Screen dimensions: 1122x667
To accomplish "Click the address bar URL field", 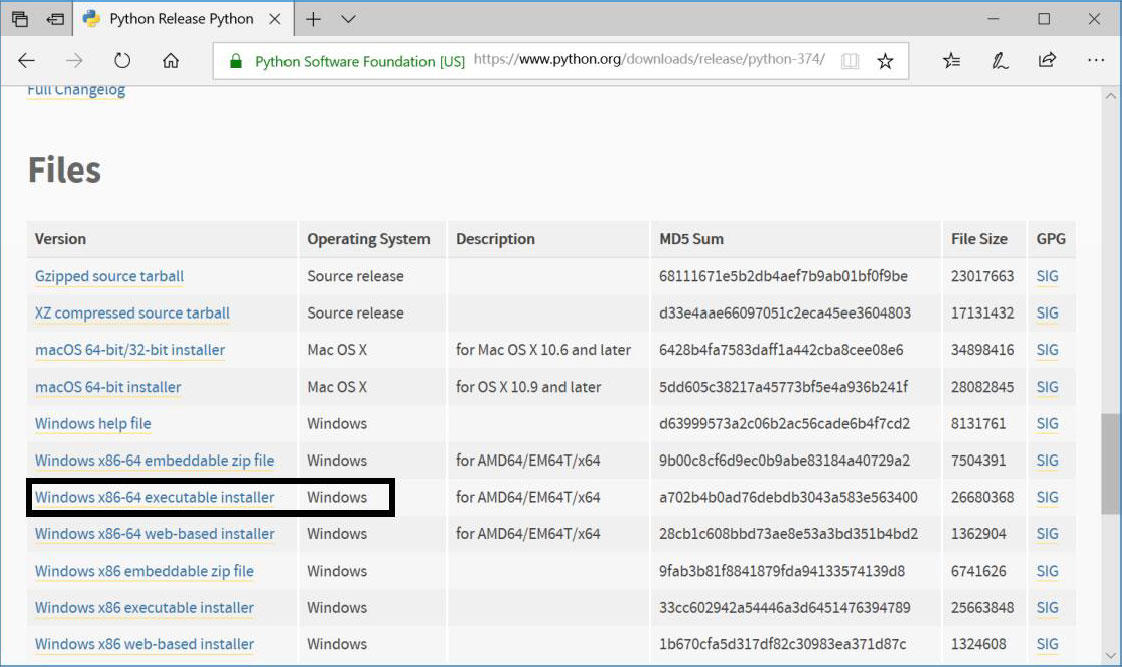I will [x=648, y=60].
